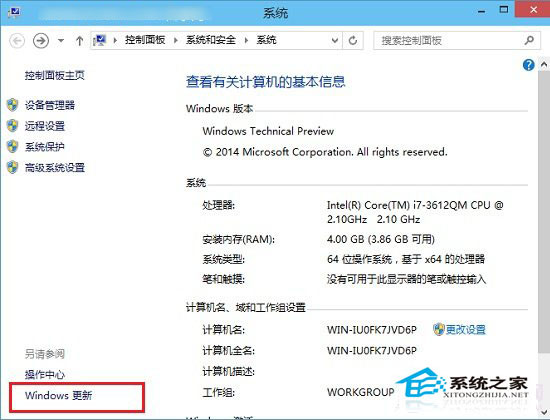Open help with the question mark icon
The height and width of the screenshot is (420, 550).
point(529,65)
